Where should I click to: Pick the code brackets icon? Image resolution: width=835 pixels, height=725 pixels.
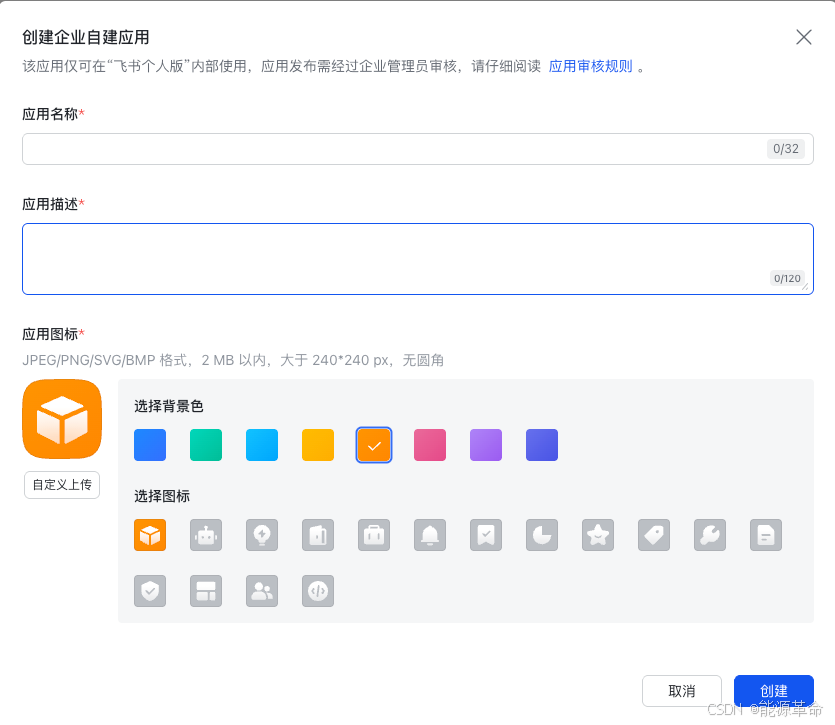[318, 591]
